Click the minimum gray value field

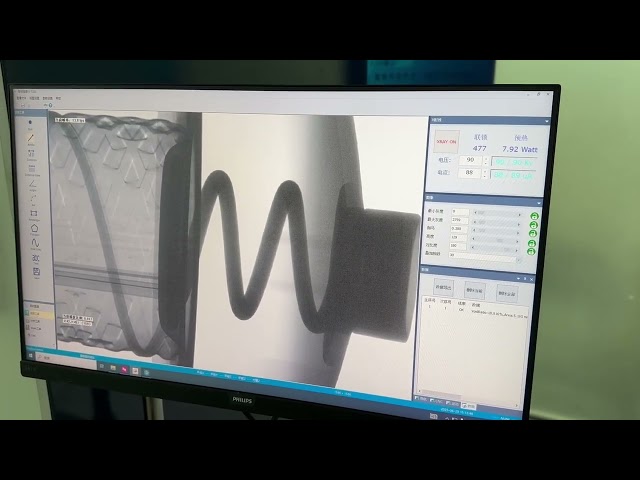[460, 211]
